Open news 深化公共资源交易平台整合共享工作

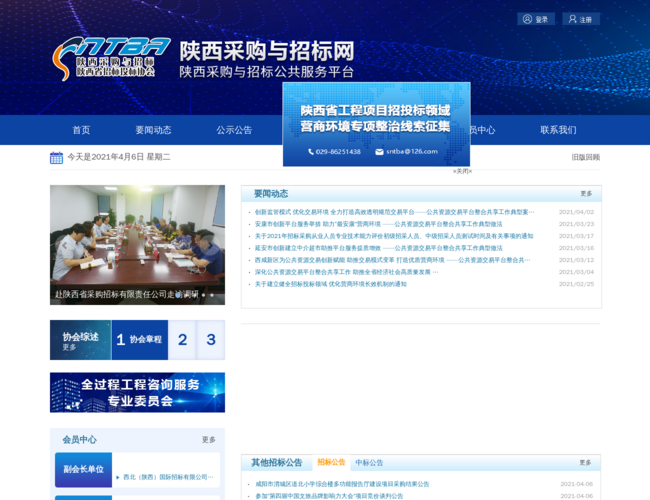click(x=346, y=272)
